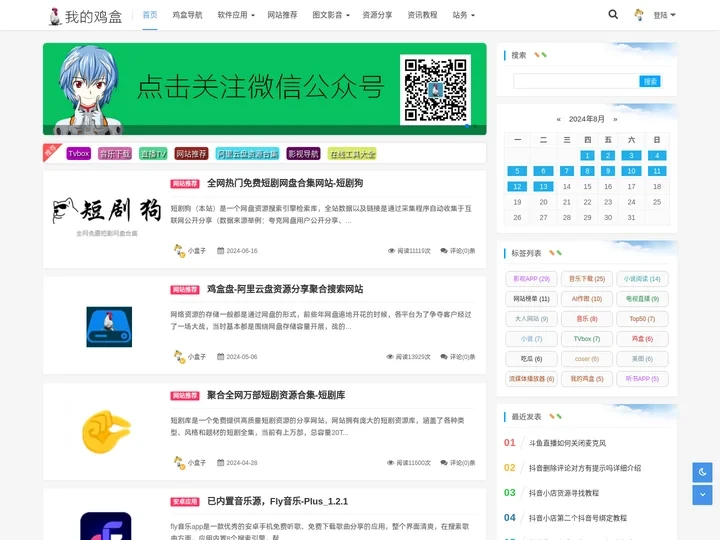This screenshot has height=540, width=720.
Task: Click the purple Tvbox tag
Action: point(79,153)
